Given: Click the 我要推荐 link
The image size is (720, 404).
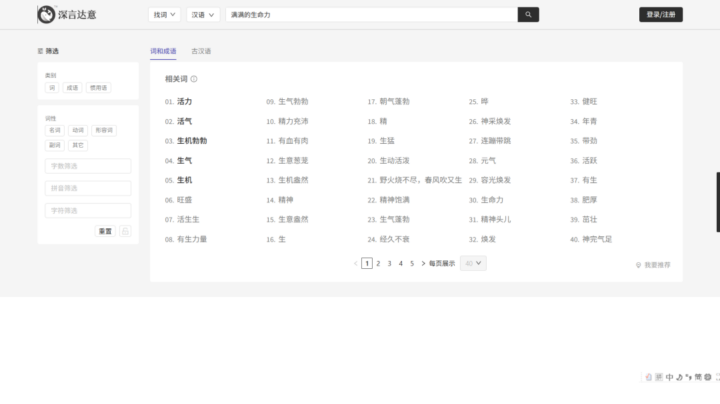Looking at the screenshot, I should [x=657, y=265].
